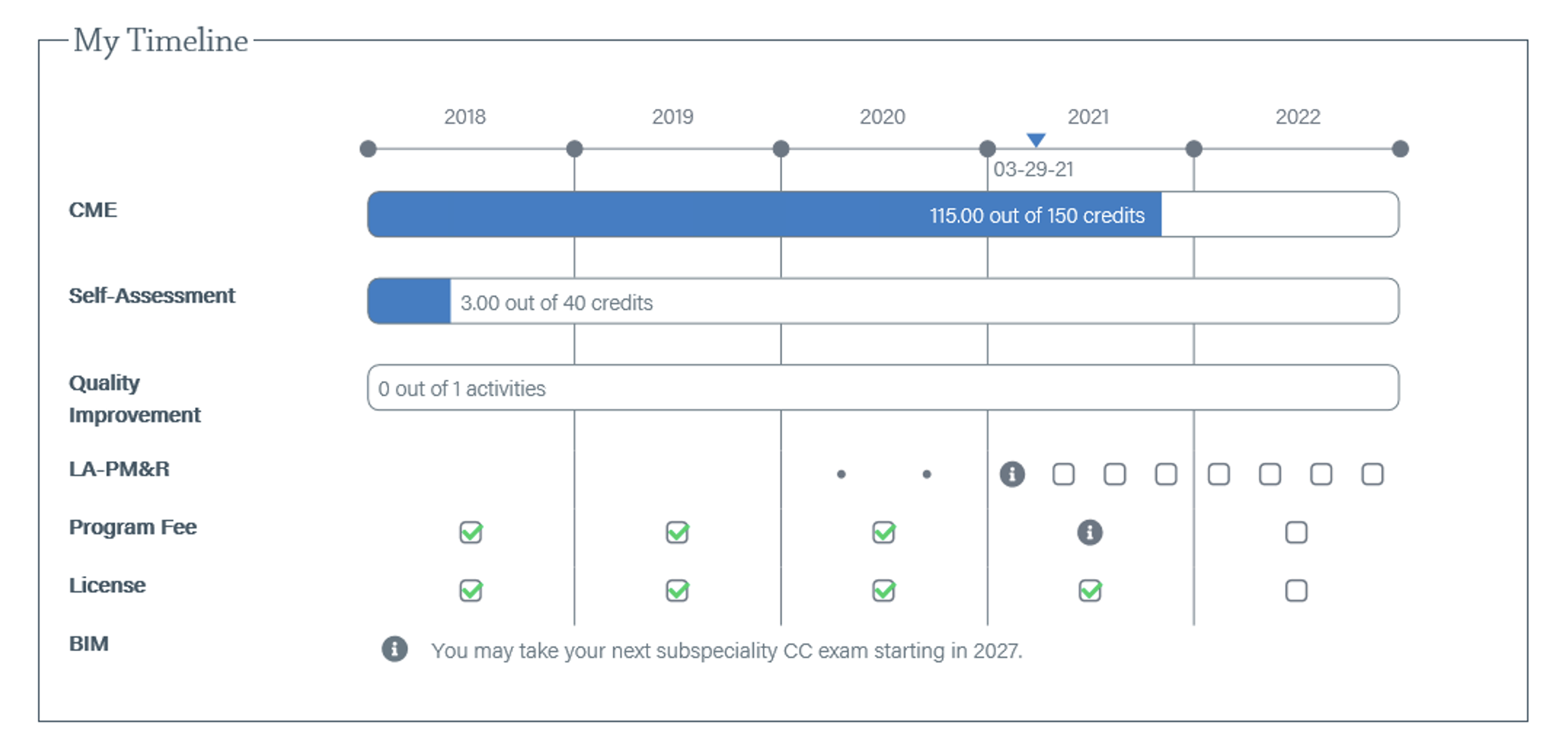Click the LA-PM&R info icon for 2021
Image resolution: width=1568 pixels, height=750 pixels.
click(x=1012, y=474)
